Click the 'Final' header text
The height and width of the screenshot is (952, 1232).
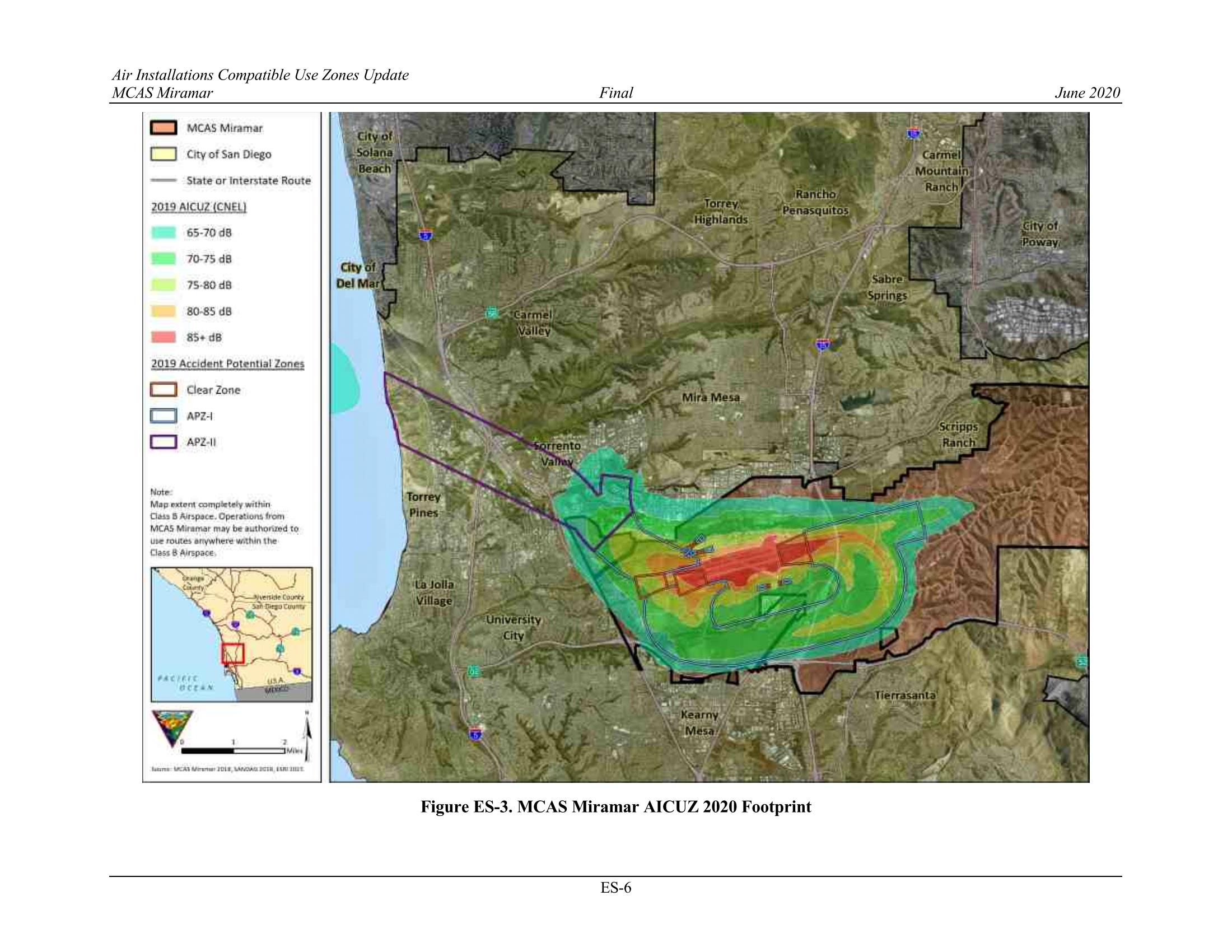pyautogui.click(x=616, y=93)
